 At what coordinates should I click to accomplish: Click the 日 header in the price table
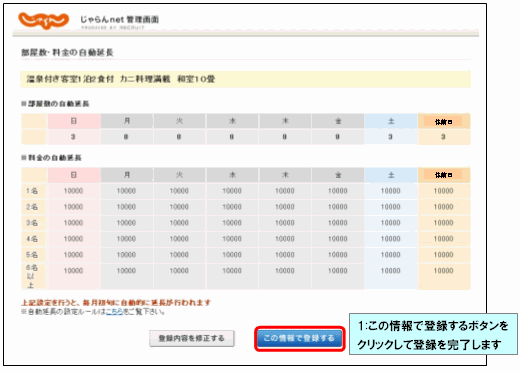click(x=74, y=175)
